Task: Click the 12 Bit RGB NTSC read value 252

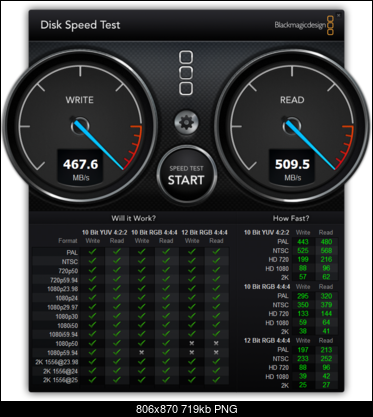Action: point(326,359)
